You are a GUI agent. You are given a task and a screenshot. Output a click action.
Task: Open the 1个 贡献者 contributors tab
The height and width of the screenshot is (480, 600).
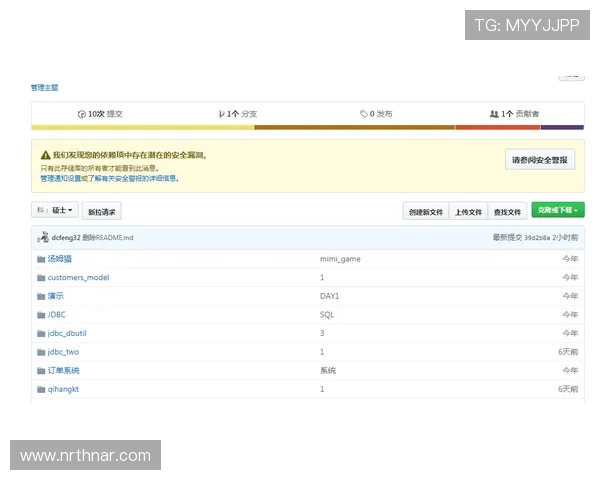pos(514,114)
